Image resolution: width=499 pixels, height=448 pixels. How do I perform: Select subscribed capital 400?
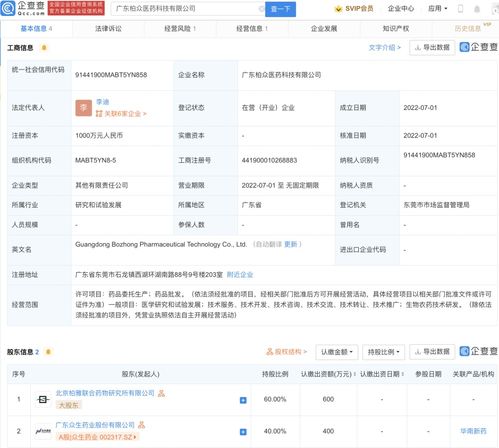[328, 431]
